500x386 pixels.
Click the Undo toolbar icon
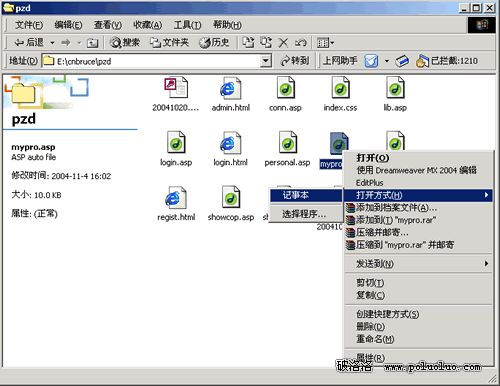coord(301,43)
